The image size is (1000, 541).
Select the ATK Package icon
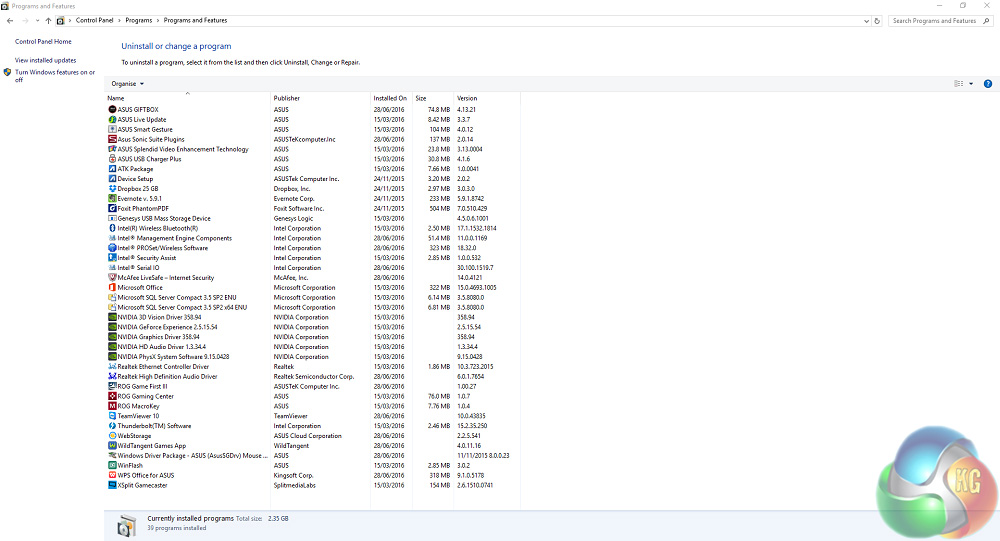112,169
